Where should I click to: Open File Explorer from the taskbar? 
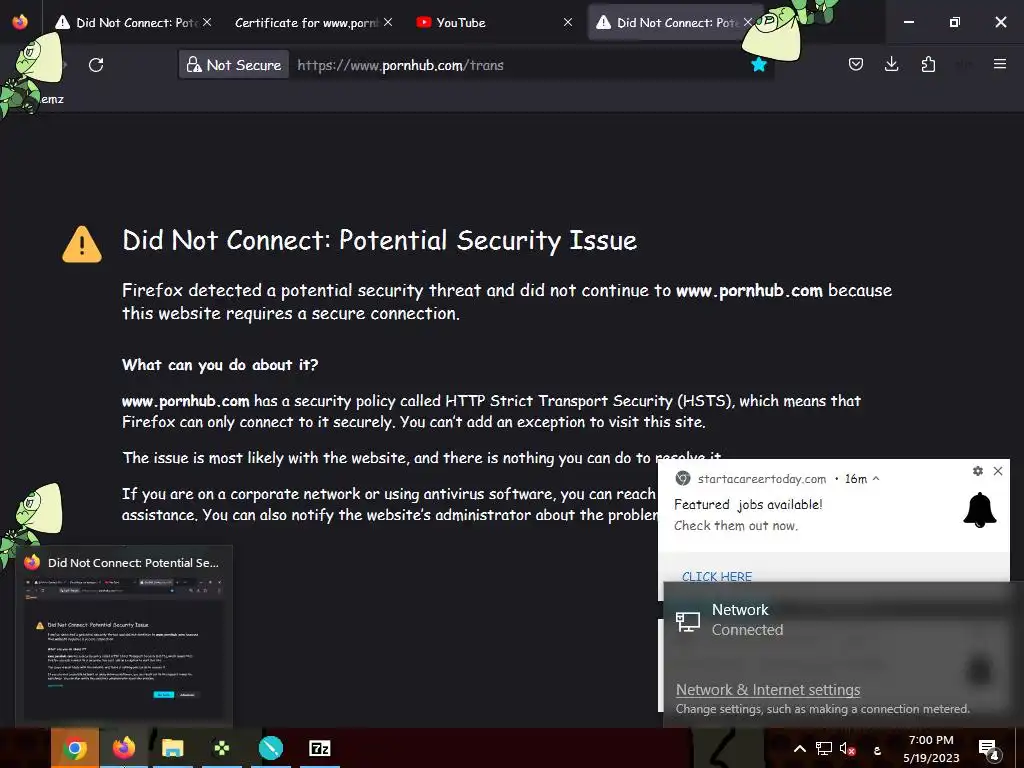pyautogui.click(x=172, y=748)
